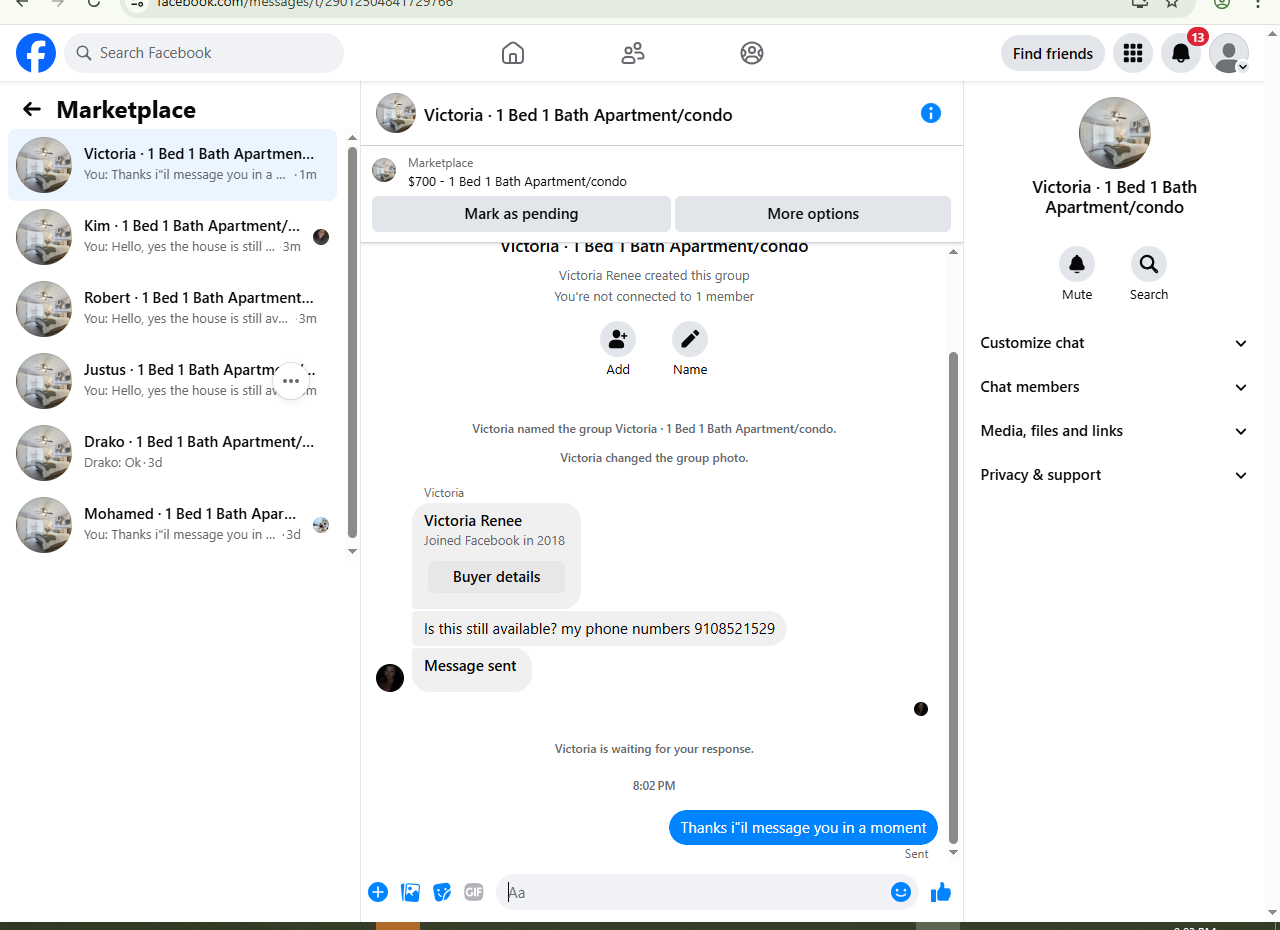Click the phone number message from Victoria

[x=599, y=629]
